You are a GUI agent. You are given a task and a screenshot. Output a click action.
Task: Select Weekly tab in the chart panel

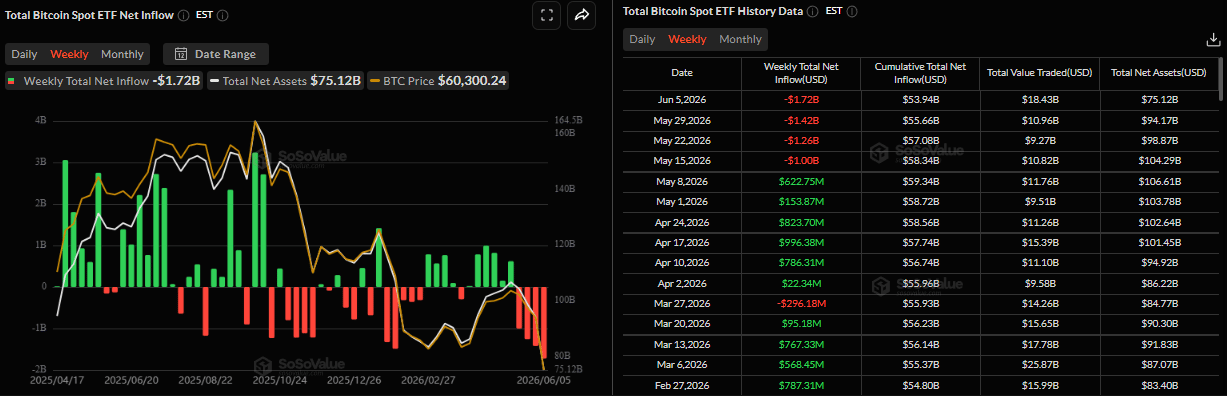(x=69, y=54)
